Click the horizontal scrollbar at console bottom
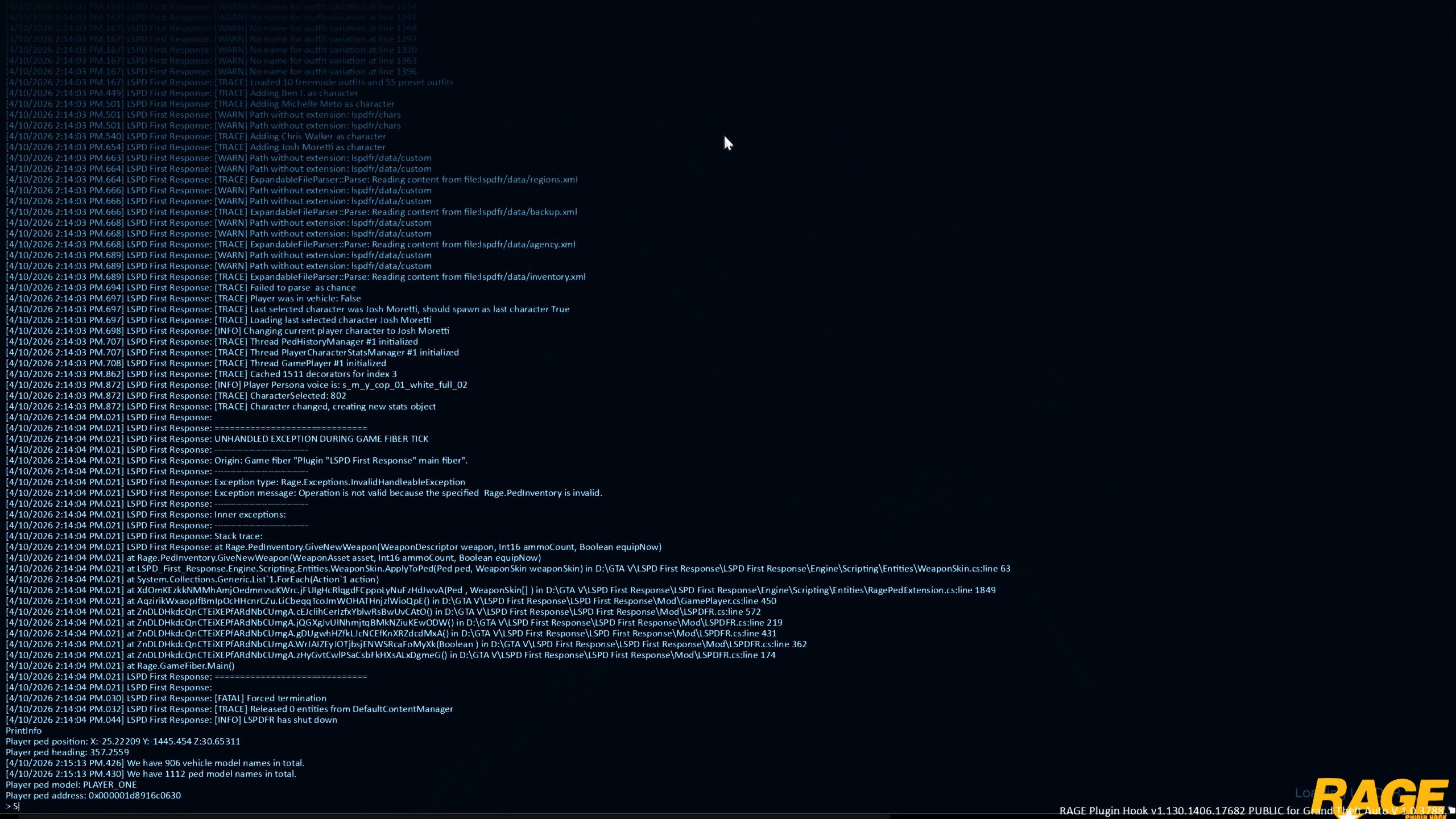The width and height of the screenshot is (1456, 819). pos(455,816)
